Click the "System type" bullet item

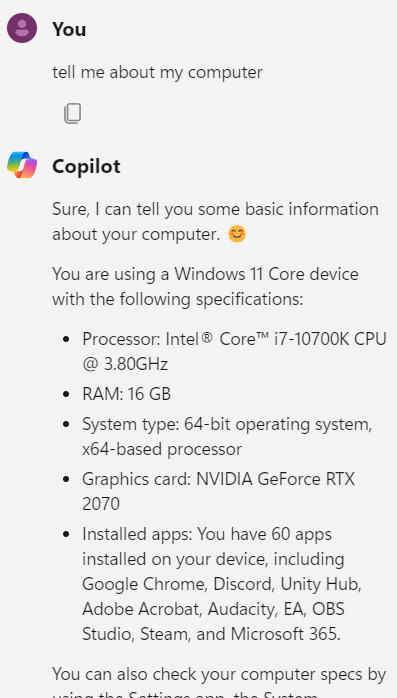(227, 437)
